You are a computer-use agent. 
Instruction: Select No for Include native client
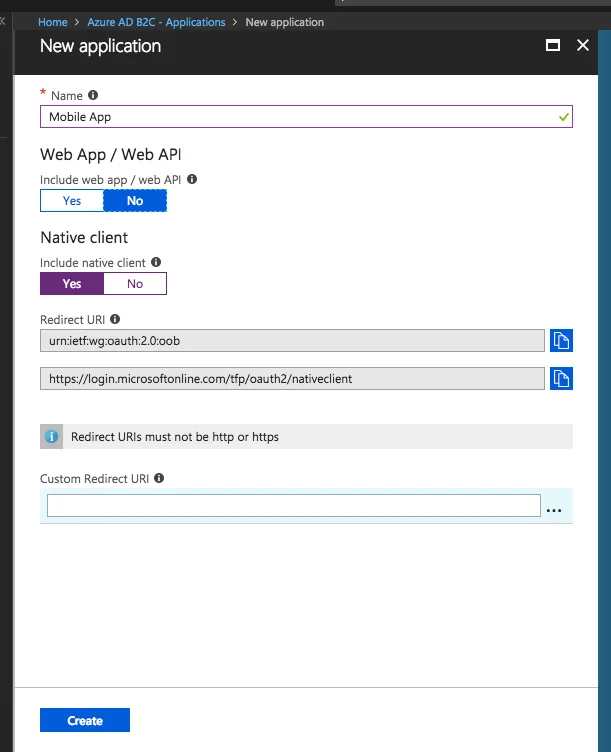pyautogui.click(x=135, y=283)
